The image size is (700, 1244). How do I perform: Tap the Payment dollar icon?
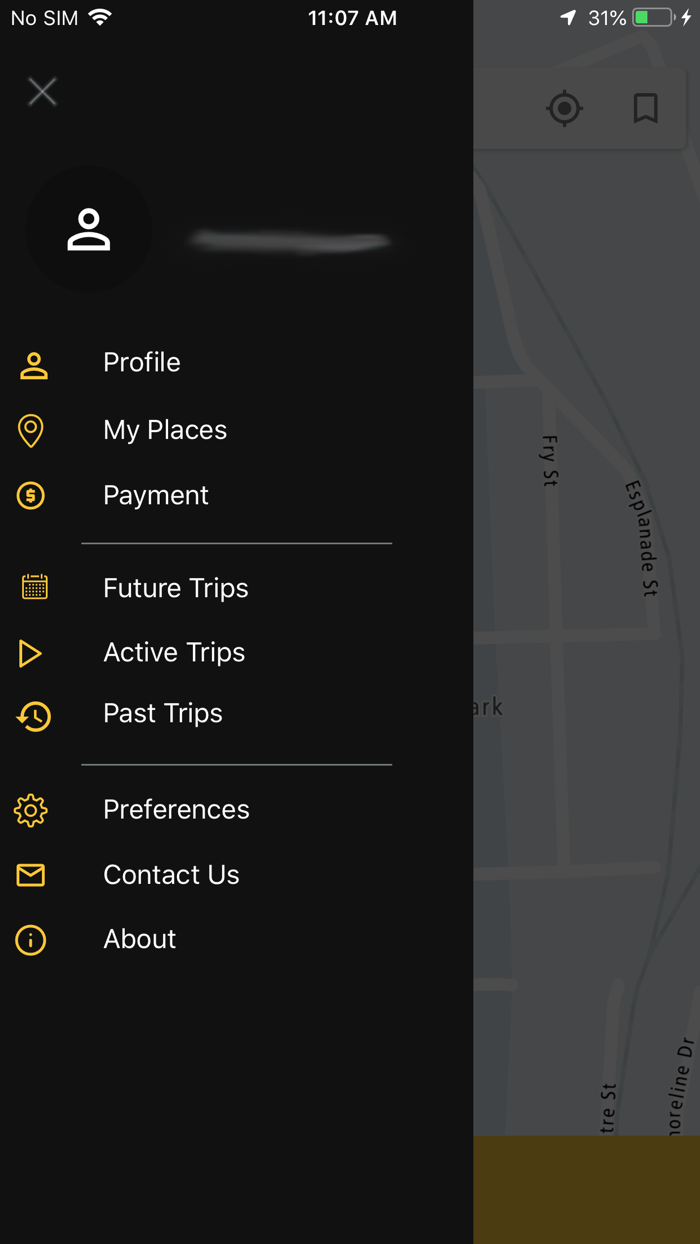pos(31,495)
